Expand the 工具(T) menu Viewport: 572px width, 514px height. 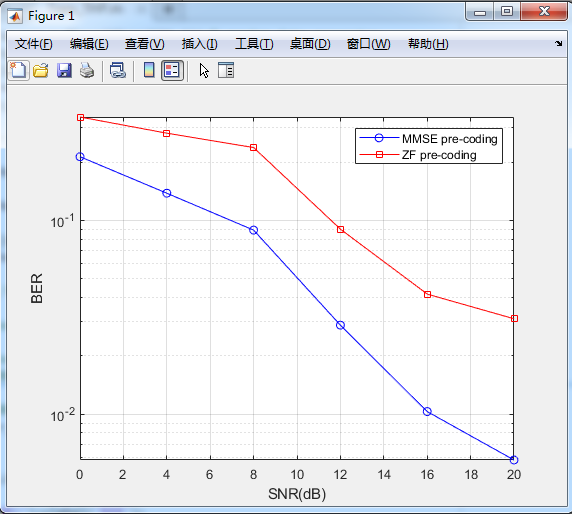pos(254,44)
